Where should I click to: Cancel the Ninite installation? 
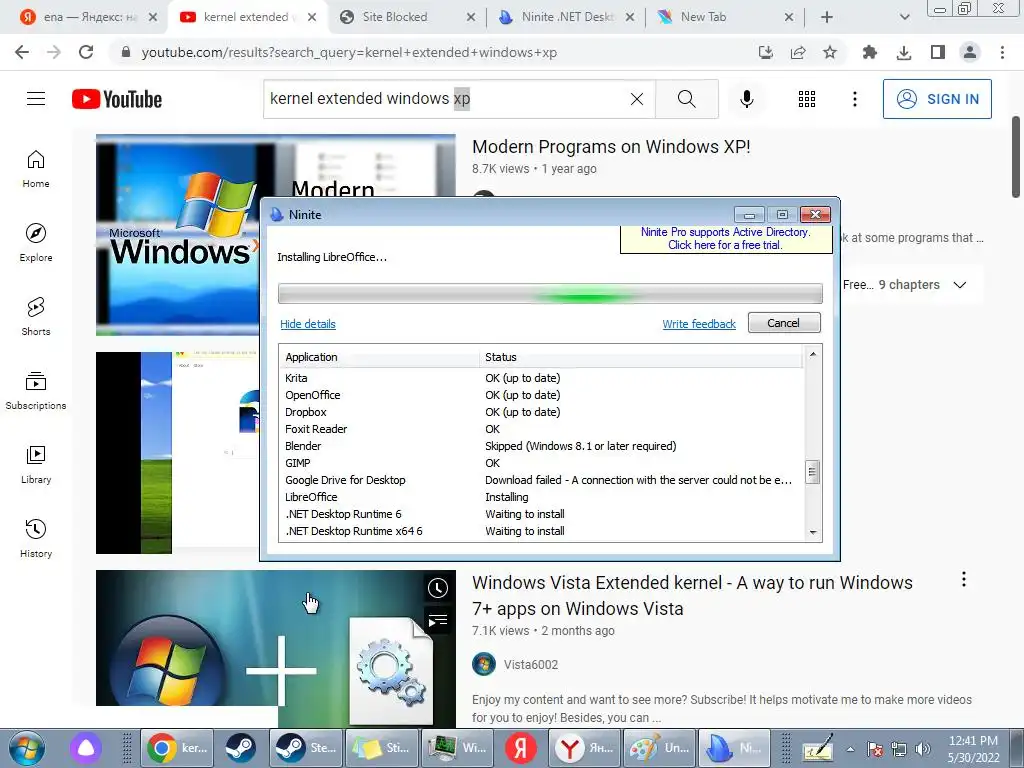click(x=784, y=323)
